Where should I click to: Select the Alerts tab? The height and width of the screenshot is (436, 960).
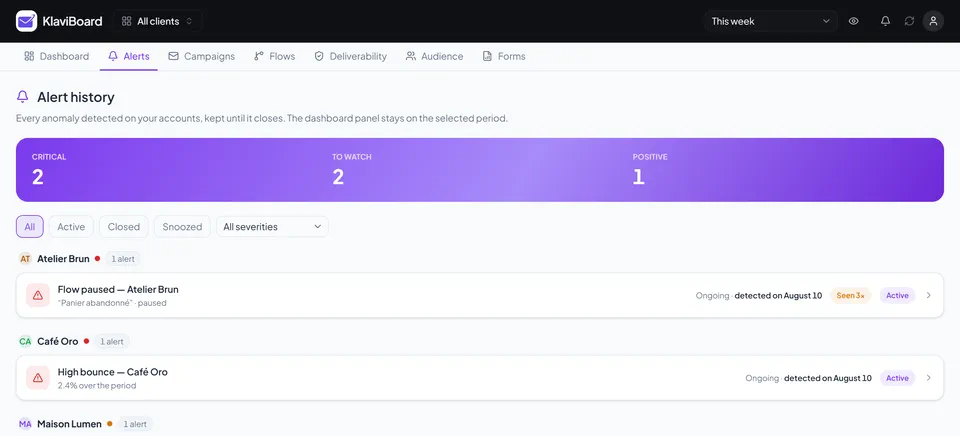(x=129, y=56)
